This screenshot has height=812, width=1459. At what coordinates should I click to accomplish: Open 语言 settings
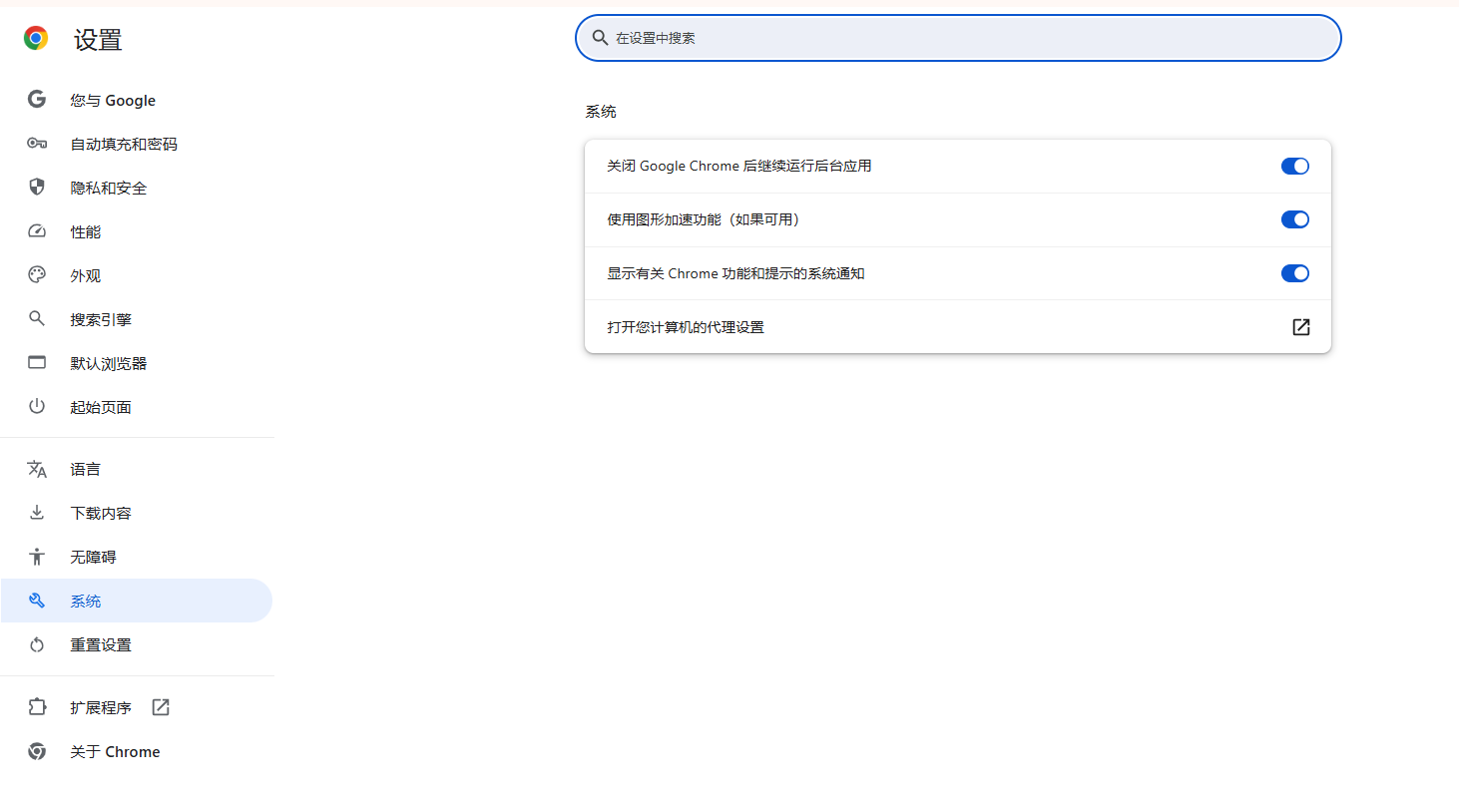pos(137,469)
